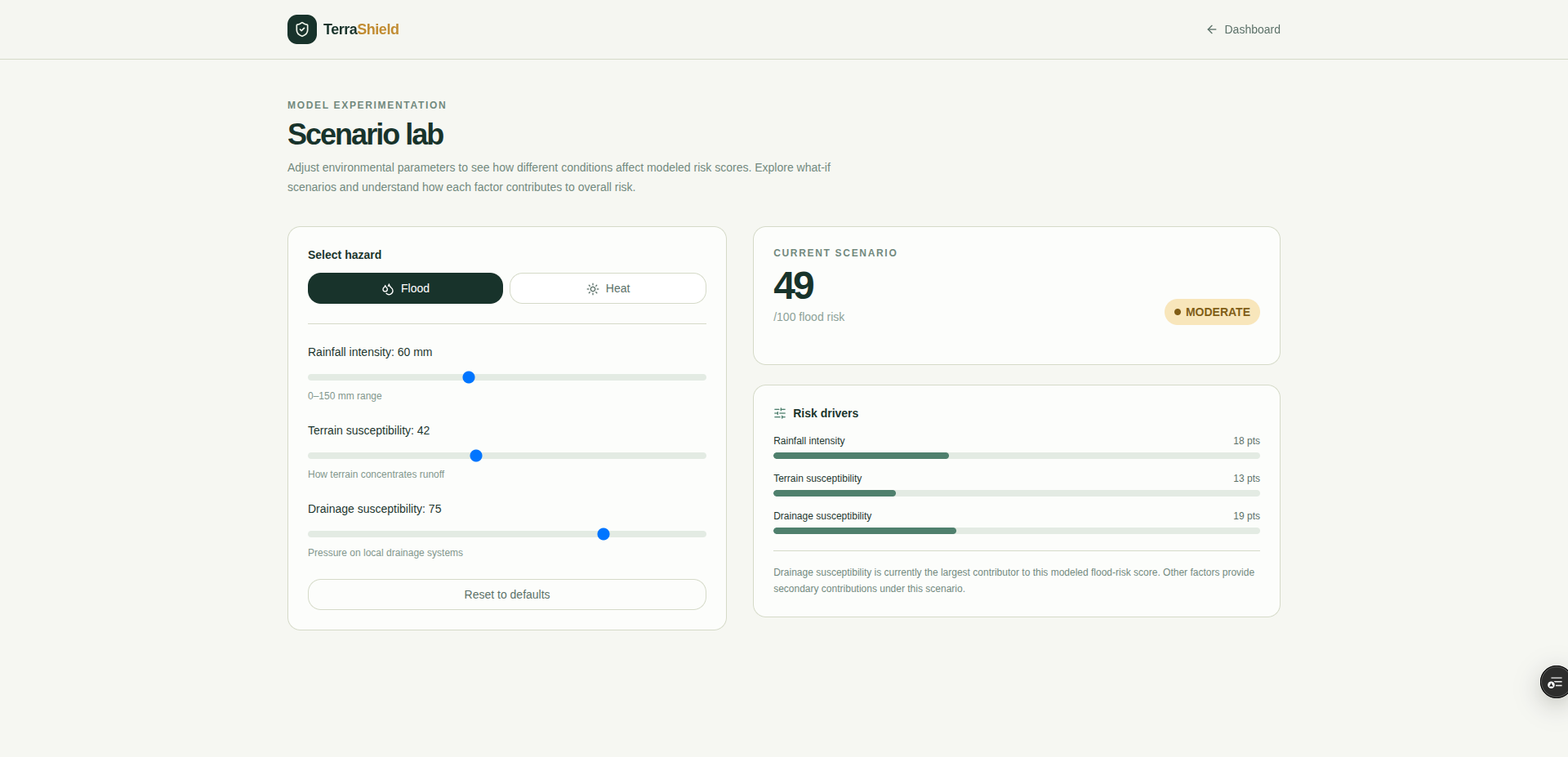
Task: Click the TerraShield shield logo icon
Action: 302,29
